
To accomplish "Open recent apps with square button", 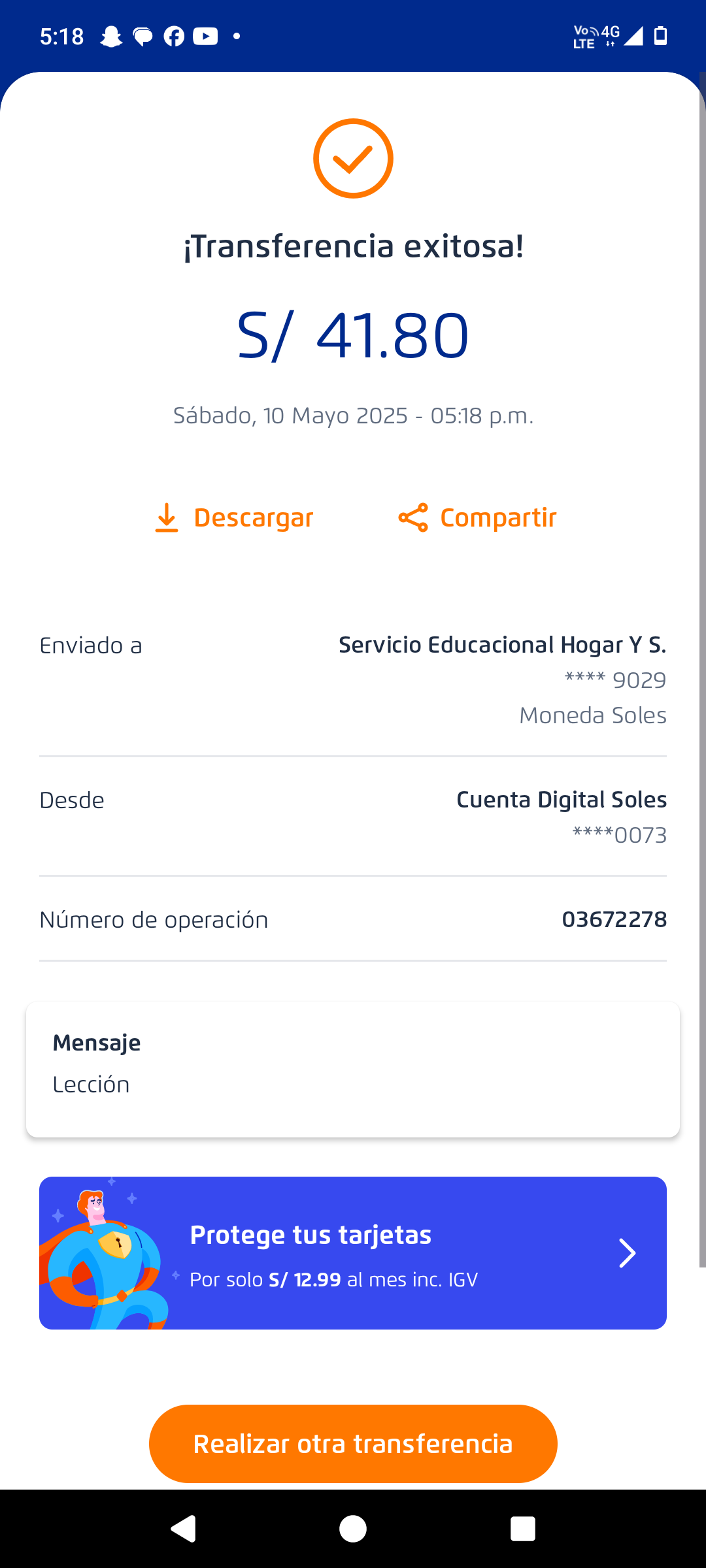I will [522, 1529].
